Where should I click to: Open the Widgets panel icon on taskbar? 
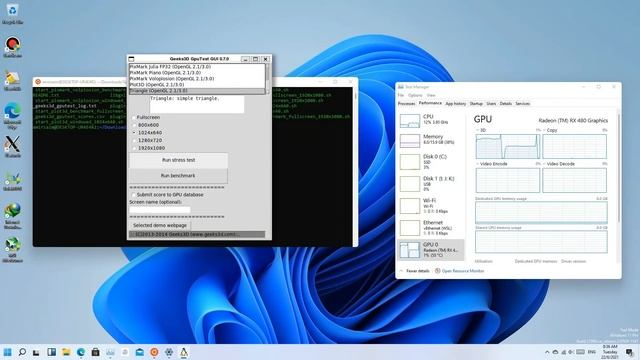[51, 352]
